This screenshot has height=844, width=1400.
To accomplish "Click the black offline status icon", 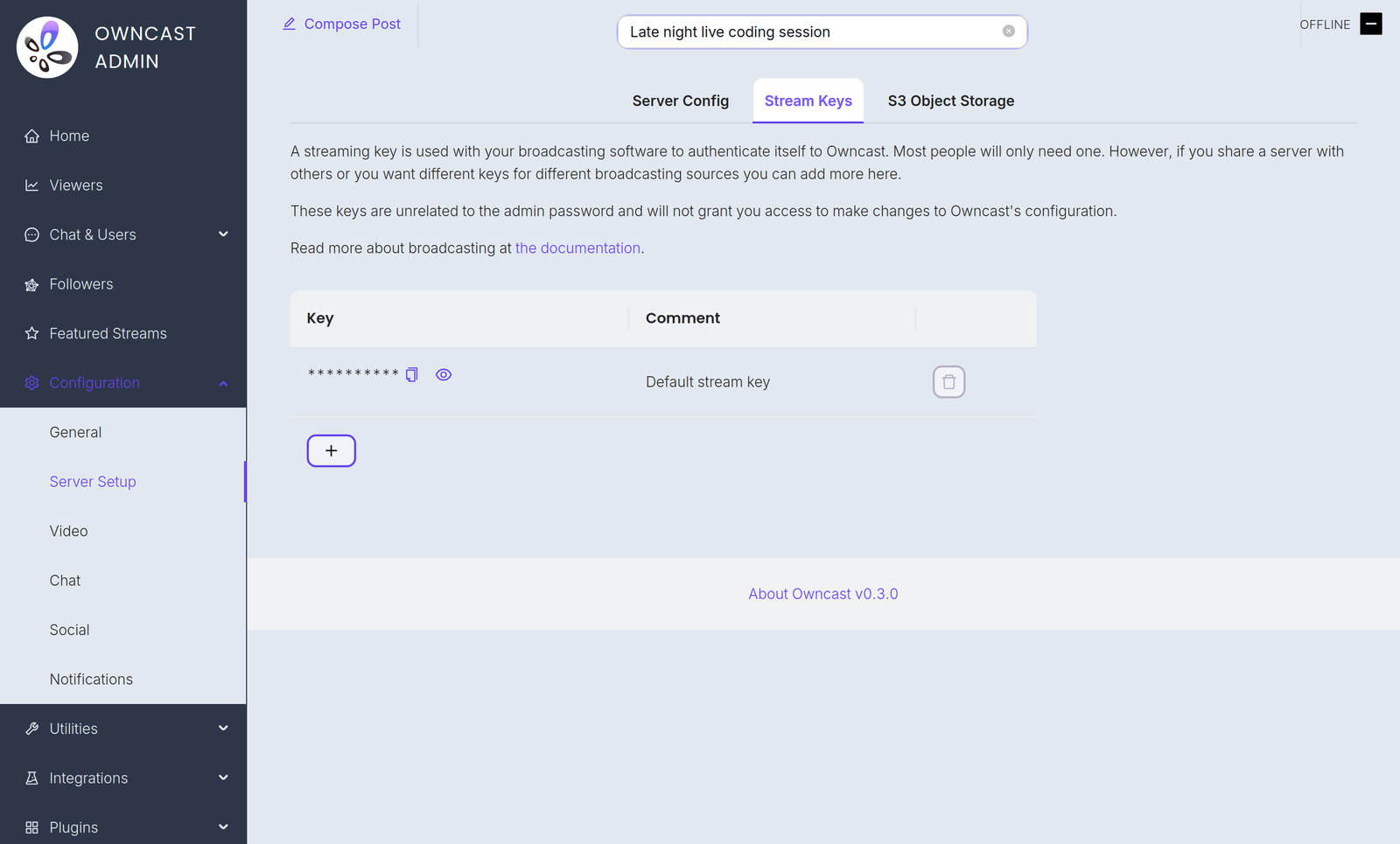I will click(1371, 24).
